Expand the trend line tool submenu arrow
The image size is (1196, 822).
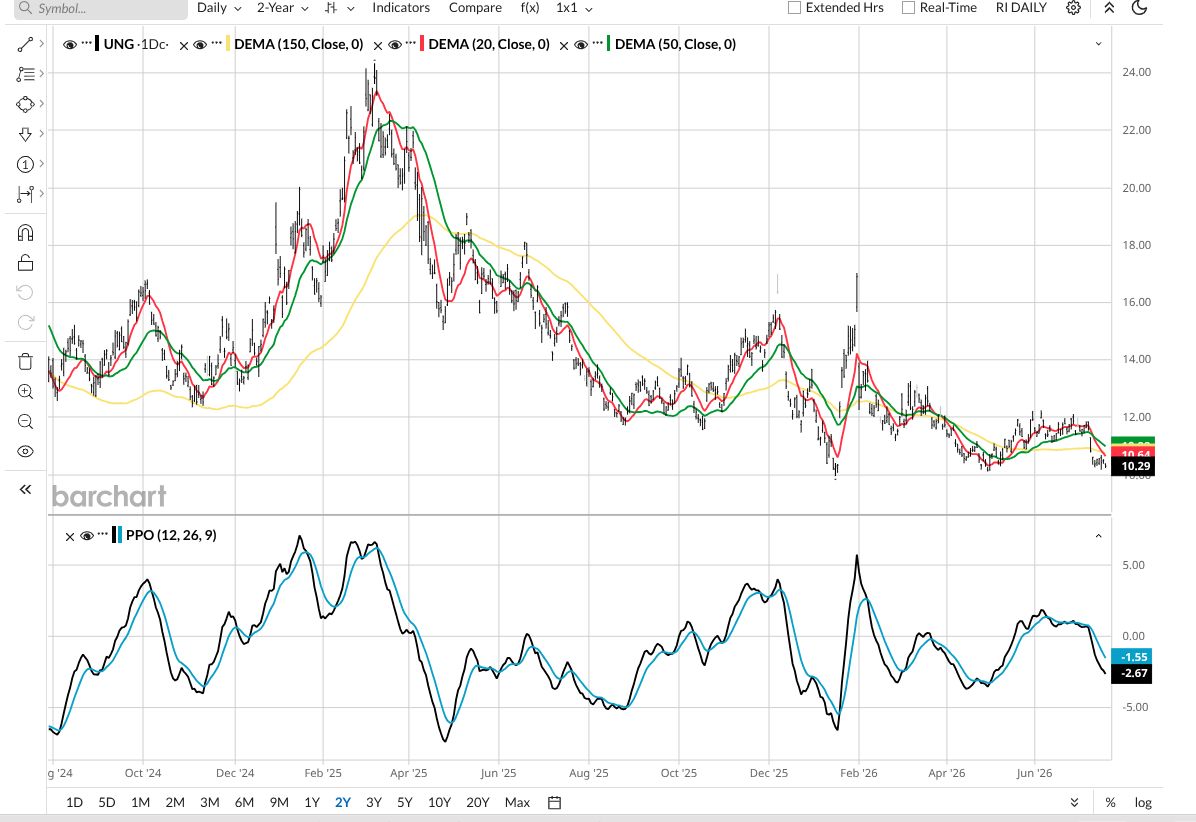[41, 43]
